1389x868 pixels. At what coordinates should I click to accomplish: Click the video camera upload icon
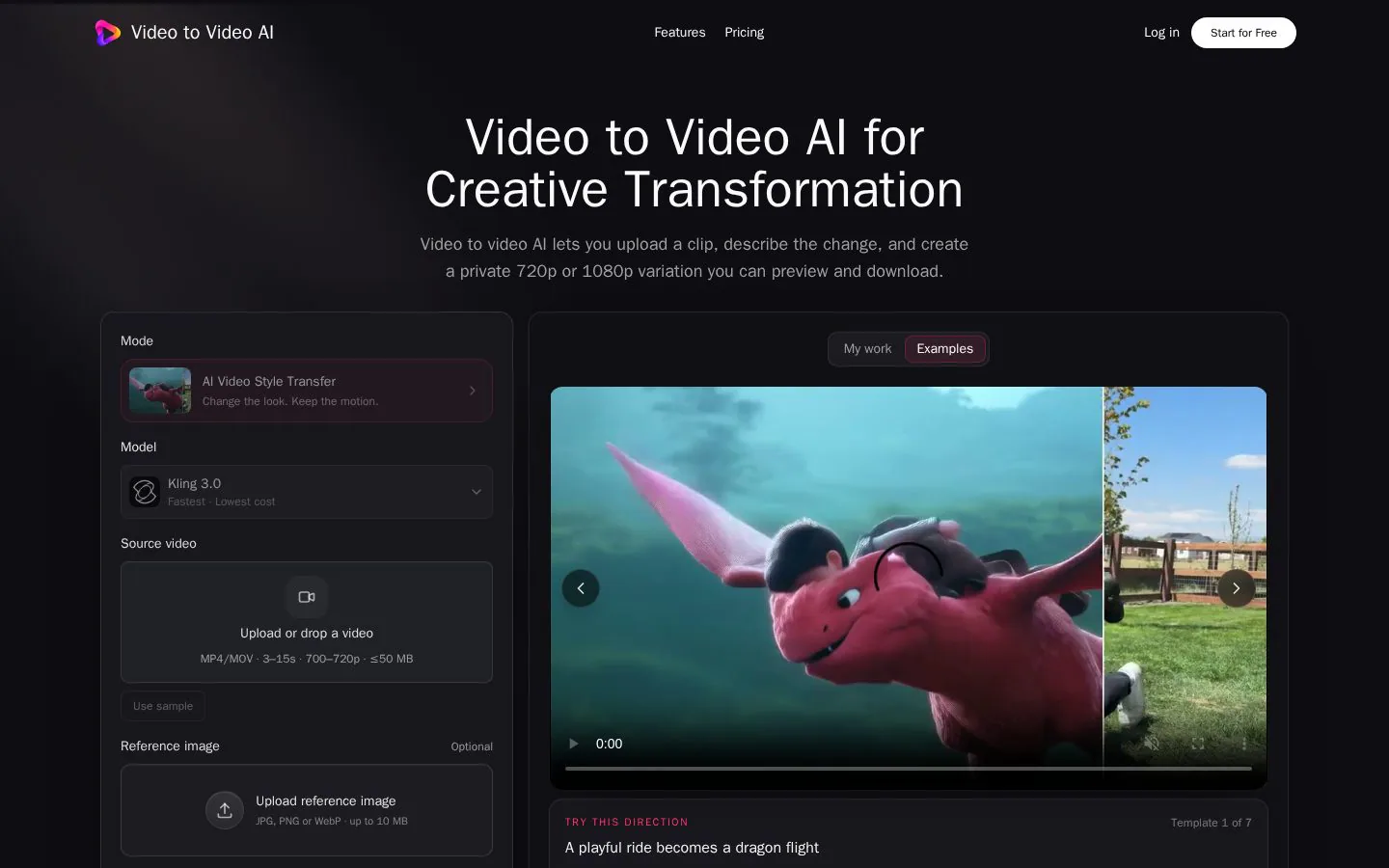[307, 597]
